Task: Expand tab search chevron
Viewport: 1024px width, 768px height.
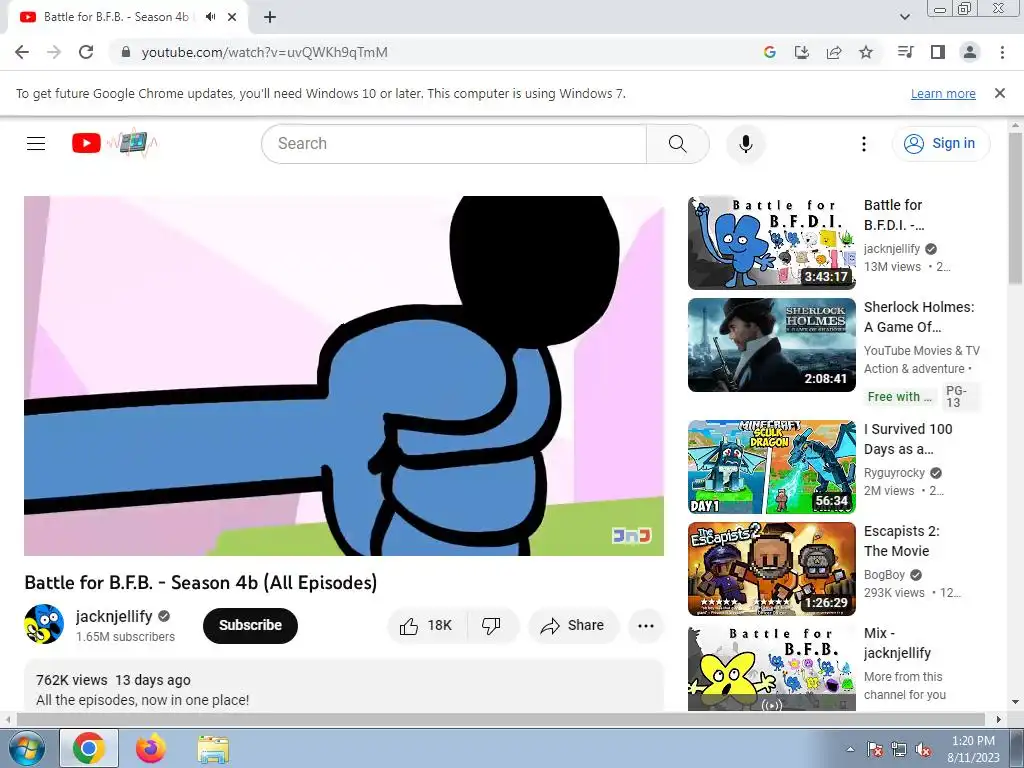Action: (905, 17)
